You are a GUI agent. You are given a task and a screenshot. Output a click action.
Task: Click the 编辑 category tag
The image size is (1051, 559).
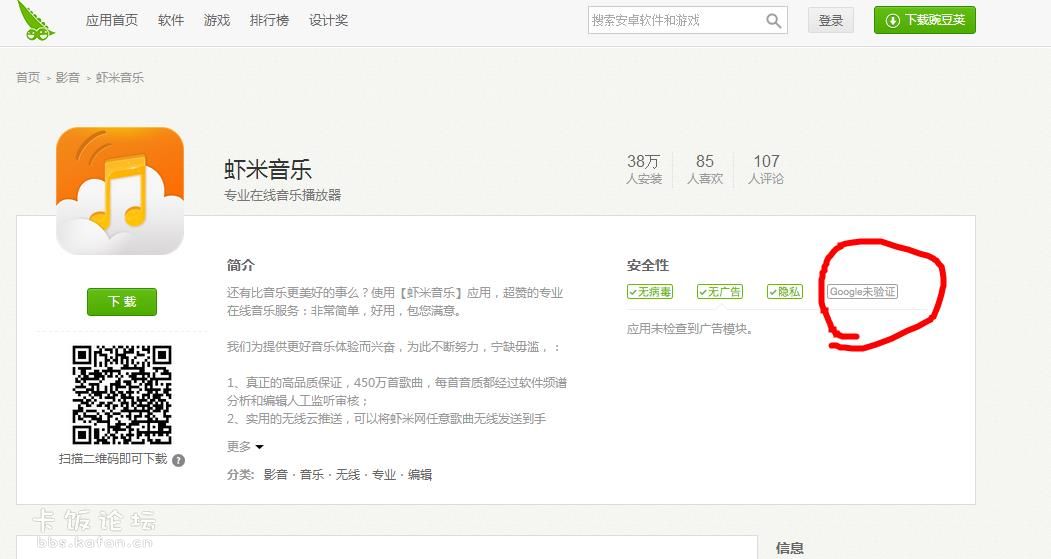click(x=420, y=475)
